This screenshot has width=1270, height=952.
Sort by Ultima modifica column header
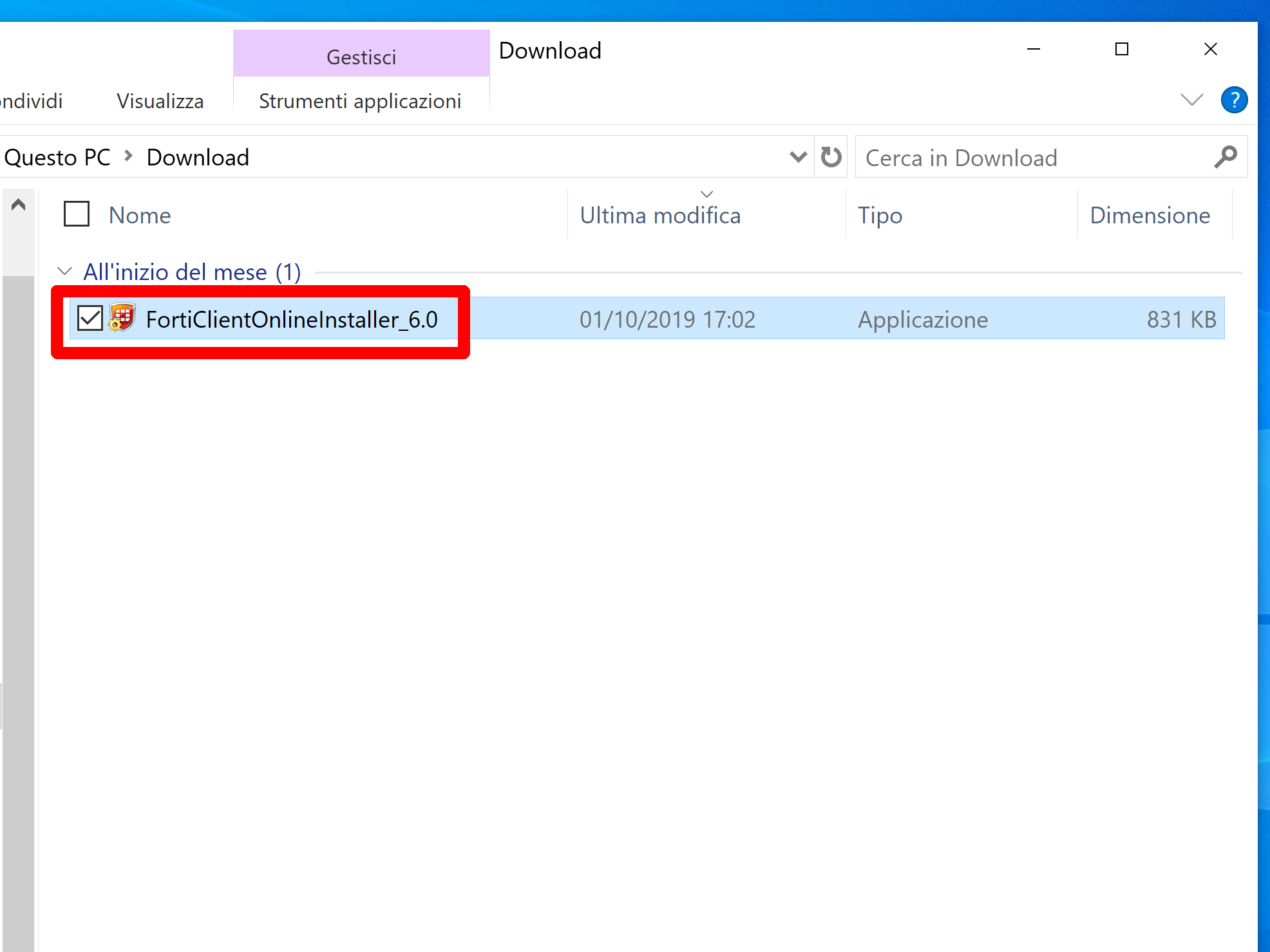coord(660,215)
